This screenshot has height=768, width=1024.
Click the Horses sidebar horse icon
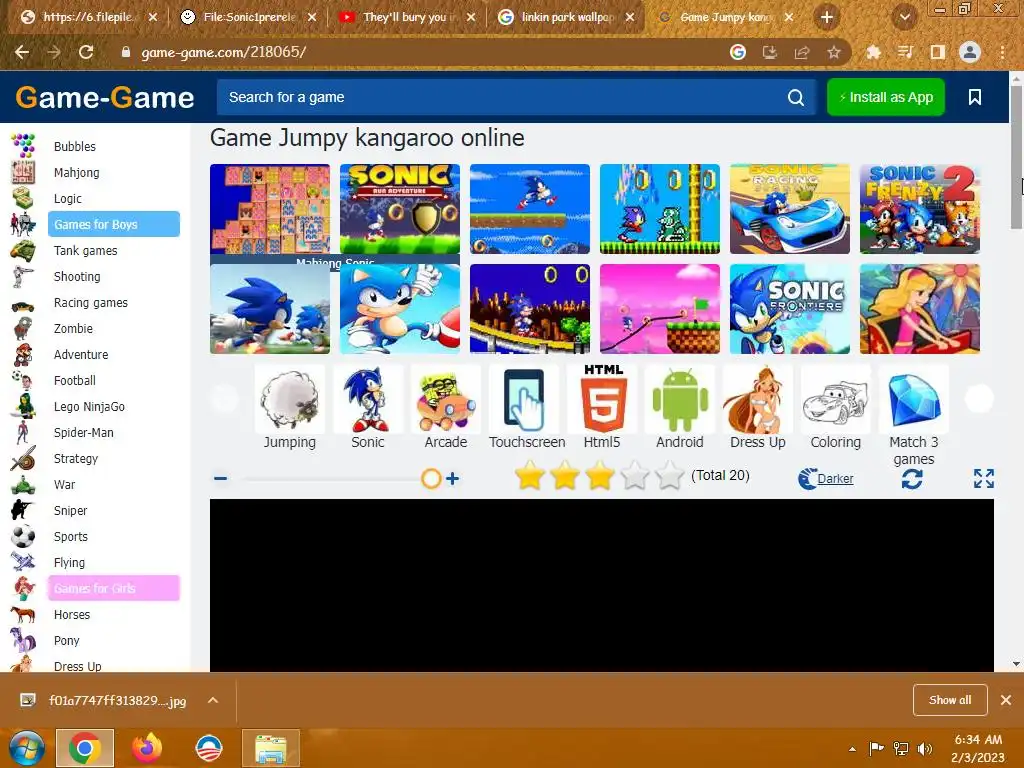coord(24,614)
